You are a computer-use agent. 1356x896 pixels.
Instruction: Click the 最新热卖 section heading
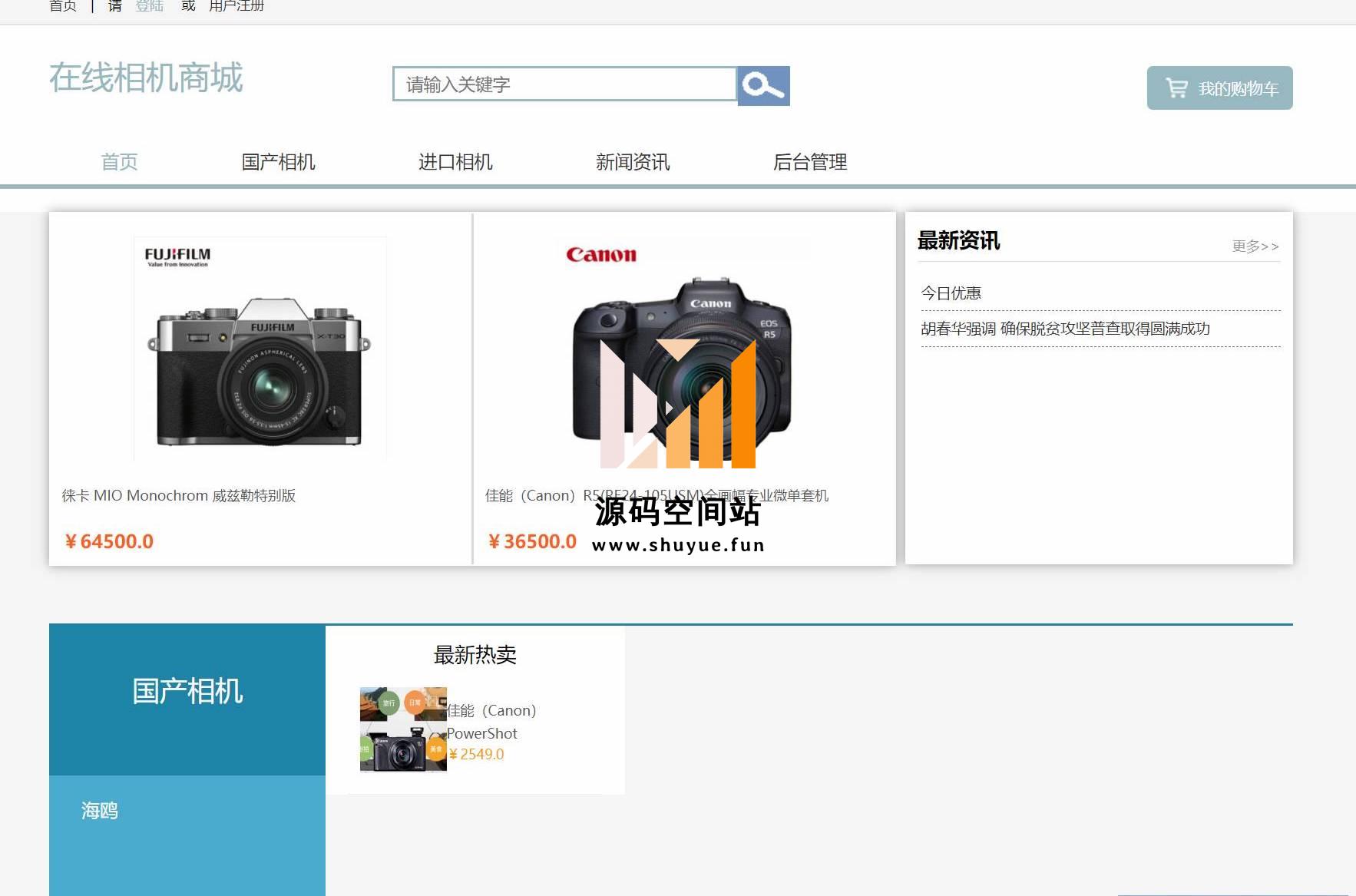475,655
